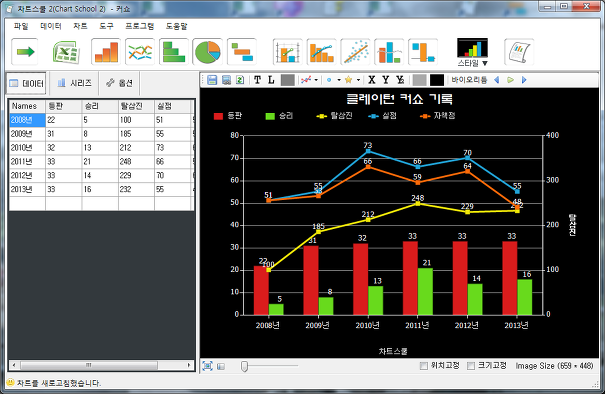Click the chart title 클레이턴 커쇼 기록
605x394 pixels.
(399, 99)
